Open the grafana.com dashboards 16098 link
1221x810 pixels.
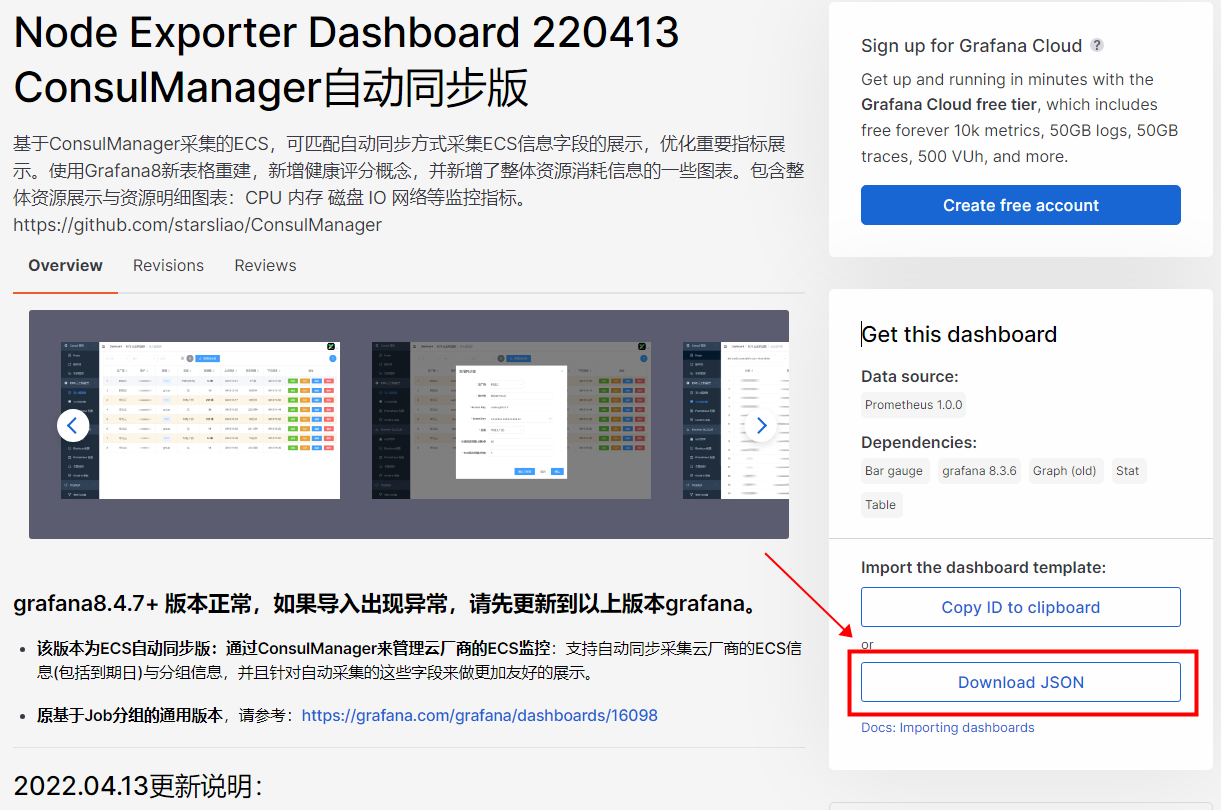click(x=480, y=715)
